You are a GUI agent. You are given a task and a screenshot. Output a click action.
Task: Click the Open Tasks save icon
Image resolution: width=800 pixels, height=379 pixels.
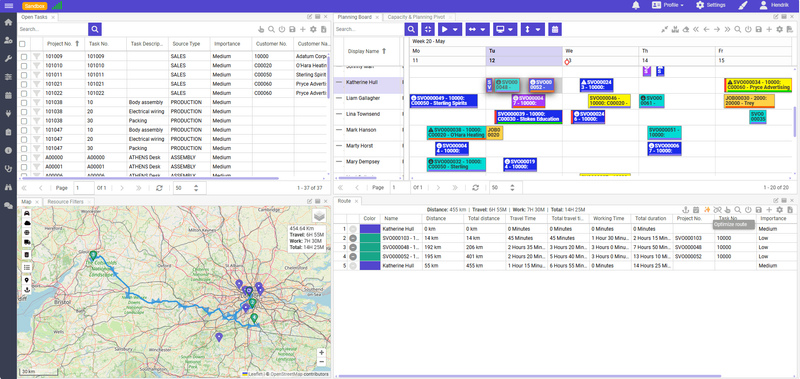[x=292, y=30]
